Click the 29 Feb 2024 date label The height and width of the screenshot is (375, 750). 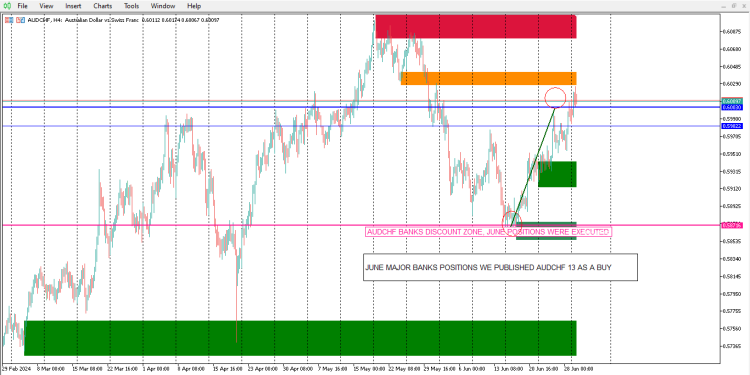pos(15,369)
